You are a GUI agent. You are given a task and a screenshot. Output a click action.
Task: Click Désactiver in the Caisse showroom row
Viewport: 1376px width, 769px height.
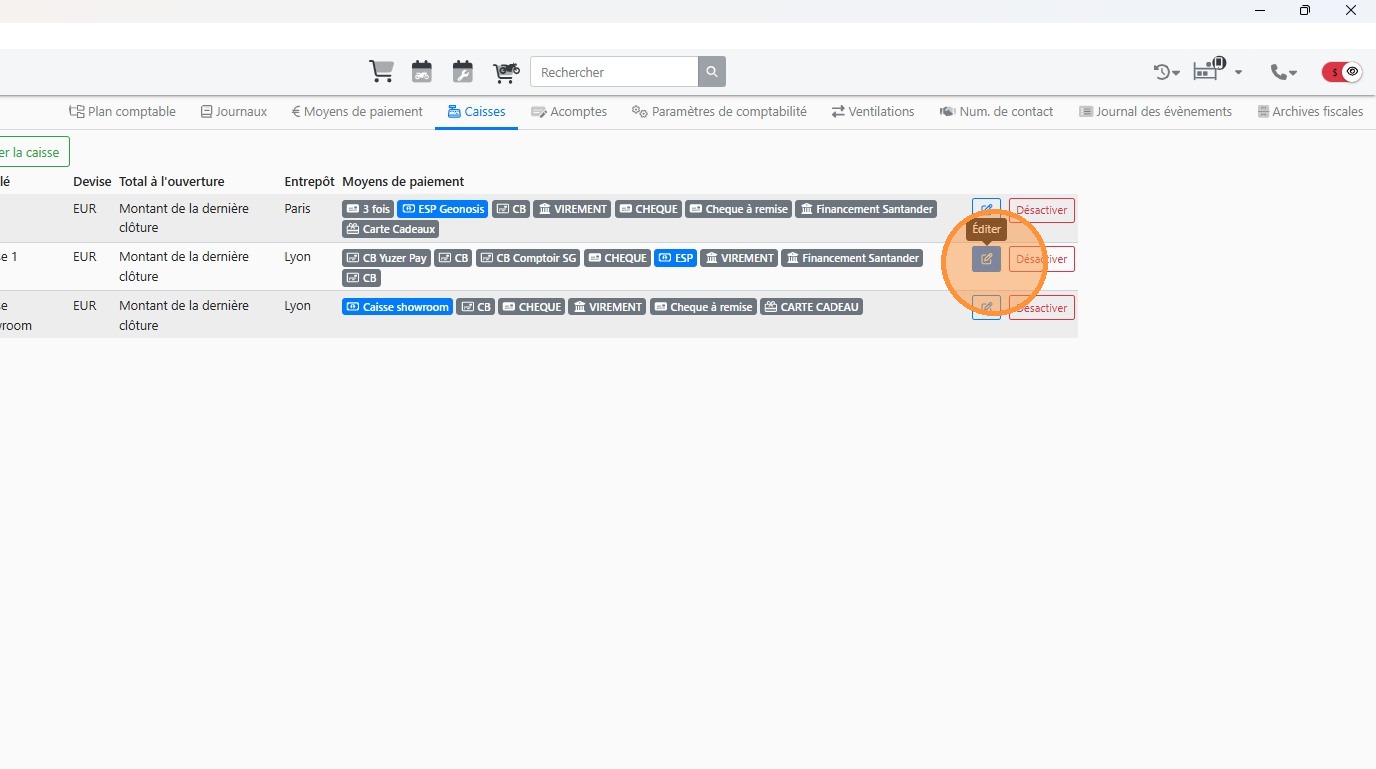point(1042,307)
